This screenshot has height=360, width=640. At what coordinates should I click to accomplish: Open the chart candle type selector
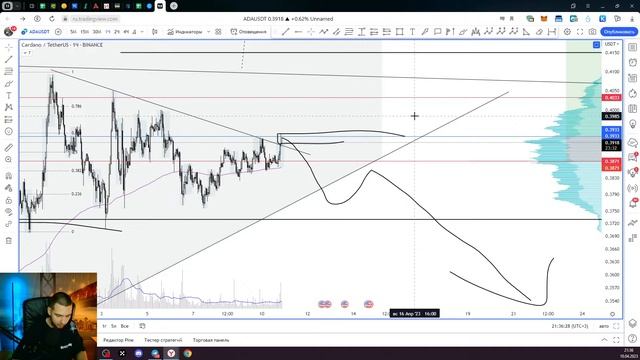click(x=155, y=32)
